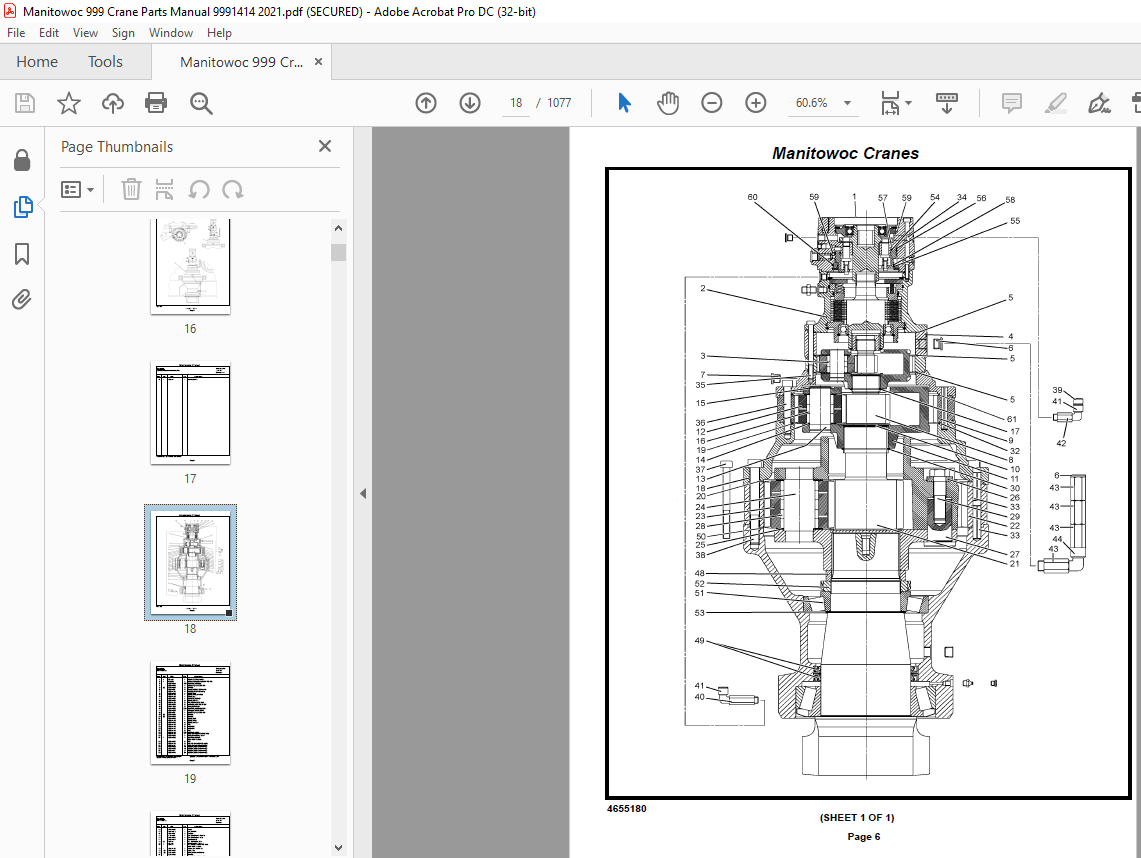This screenshot has width=1141, height=858.
Task: Delete selected page trash icon
Action: click(x=131, y=189)
